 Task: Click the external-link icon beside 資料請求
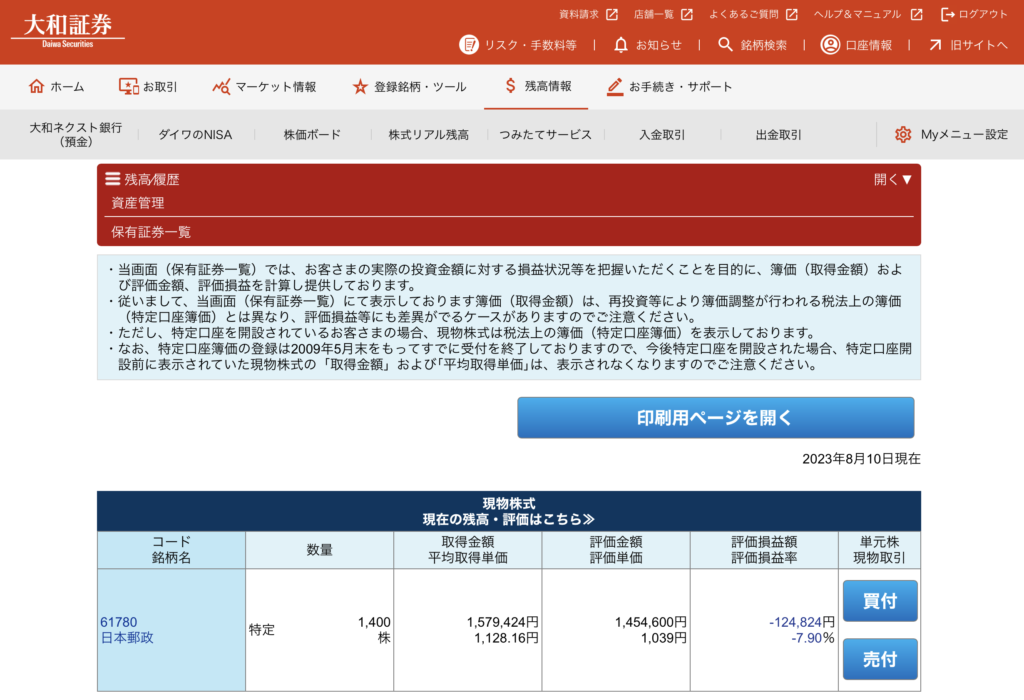pos(612,14)
